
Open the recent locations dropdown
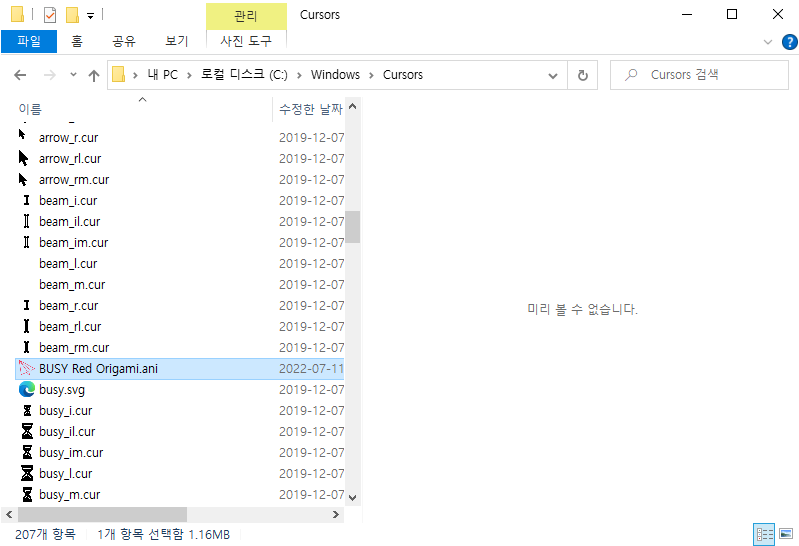point(73,75)
